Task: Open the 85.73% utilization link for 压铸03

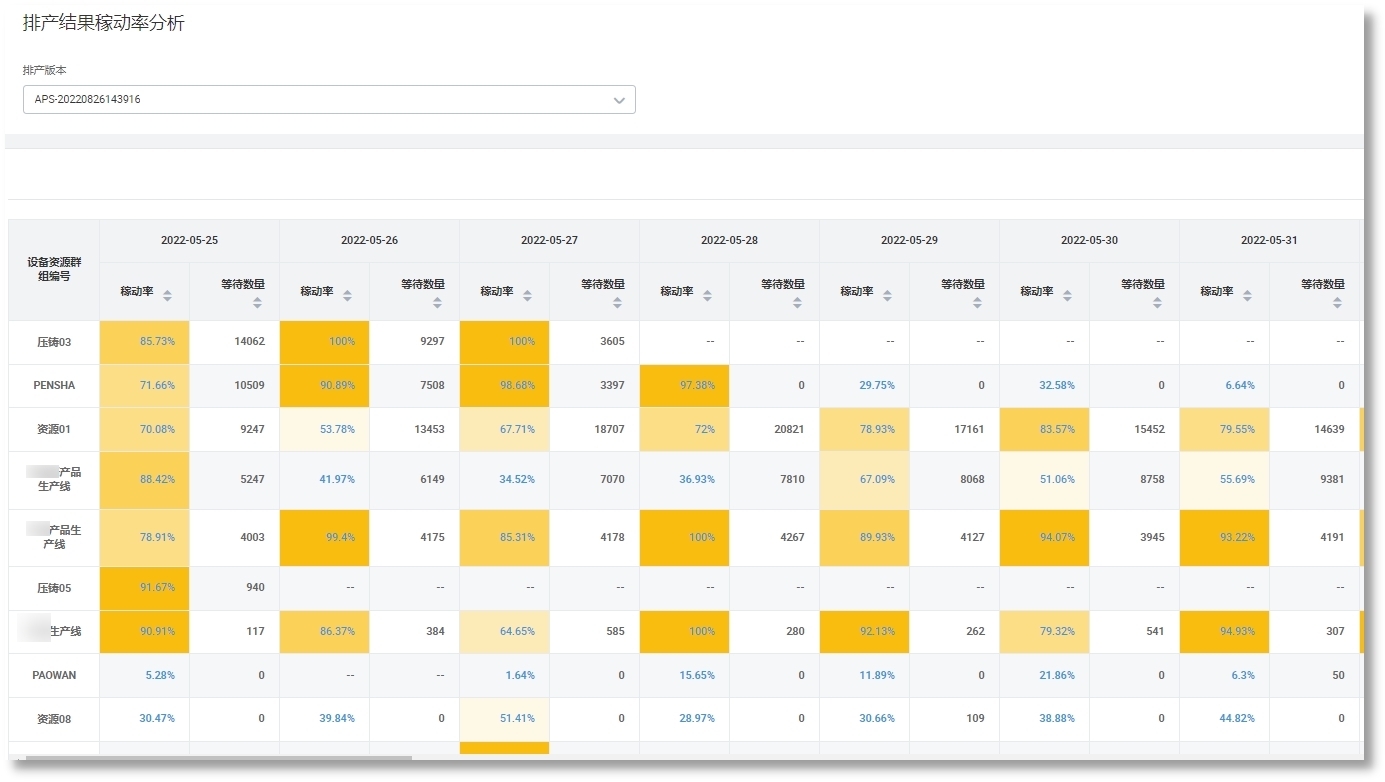Action: point(144,341)
